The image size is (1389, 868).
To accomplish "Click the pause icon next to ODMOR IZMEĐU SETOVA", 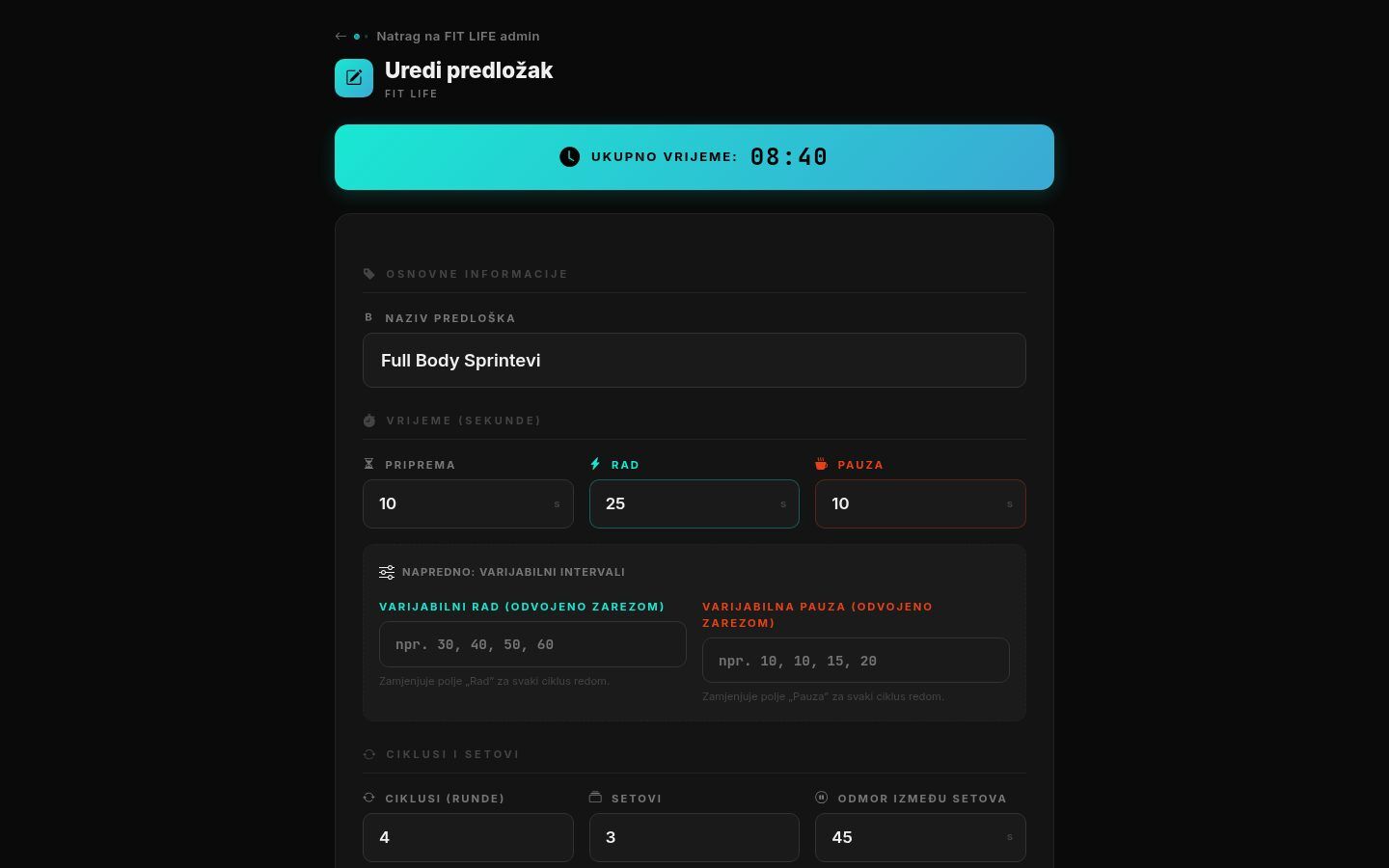I will pyautogui.click(x=821, y=797).
